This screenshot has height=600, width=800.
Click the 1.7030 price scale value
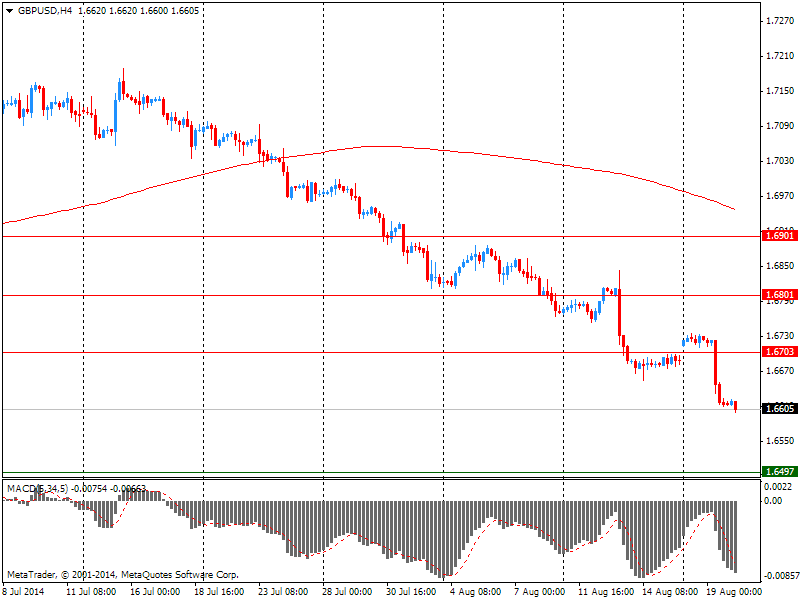coord(781,161)
